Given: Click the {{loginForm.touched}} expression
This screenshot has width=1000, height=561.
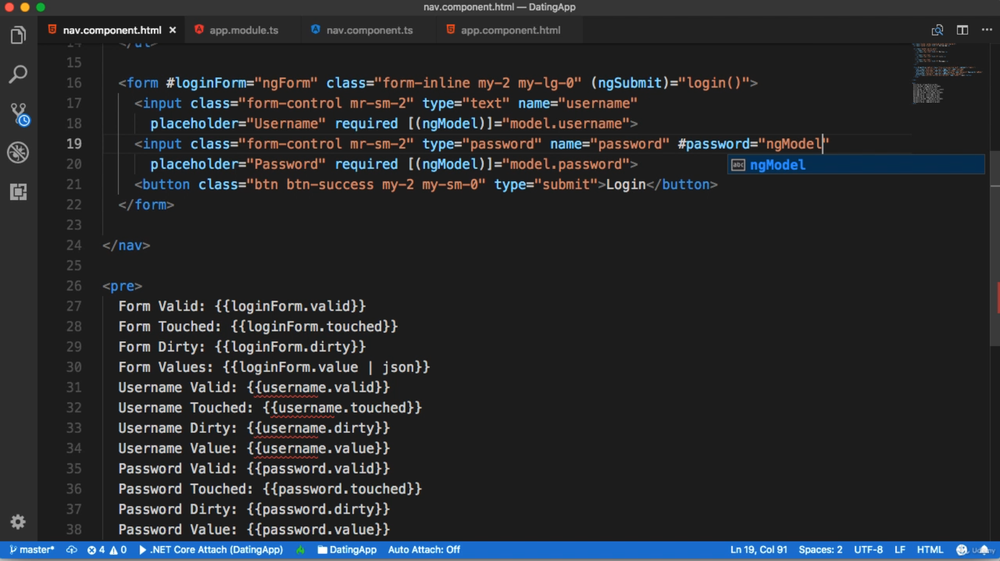Looking at the screenshot, I should click(x=314, y=326).
